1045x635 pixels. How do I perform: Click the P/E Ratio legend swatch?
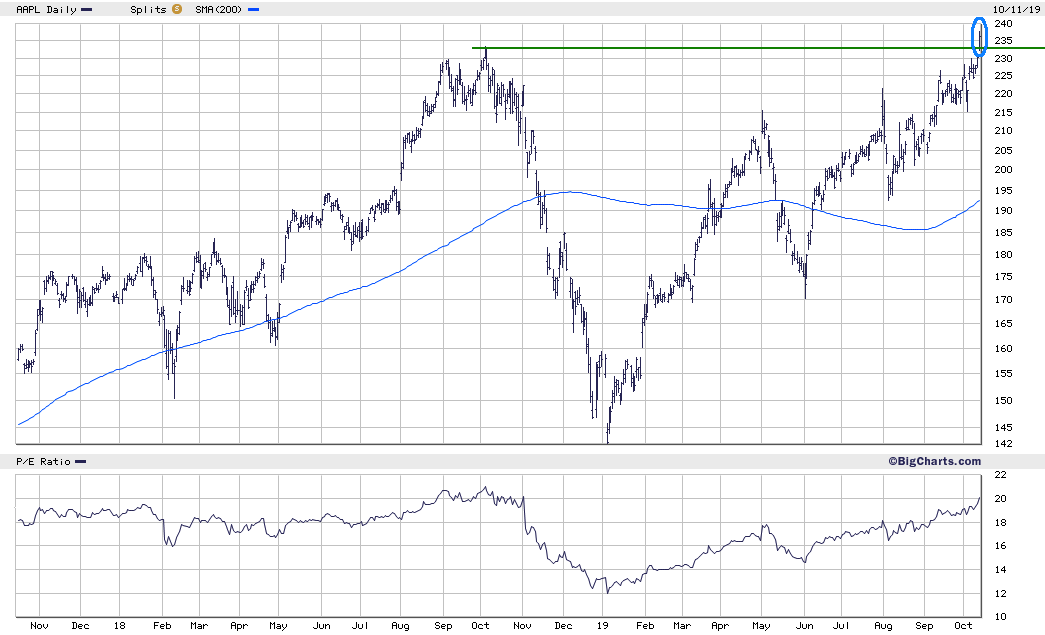81,462
